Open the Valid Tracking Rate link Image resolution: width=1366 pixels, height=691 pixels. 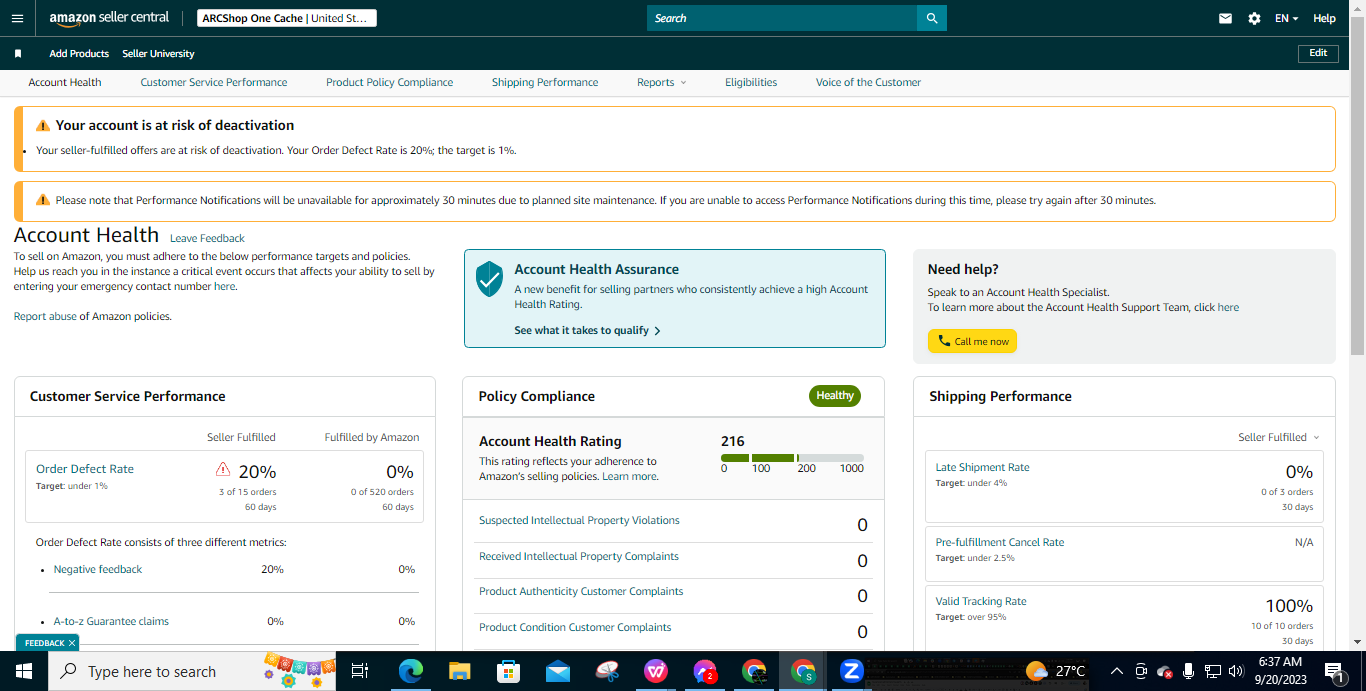point(981,601)
